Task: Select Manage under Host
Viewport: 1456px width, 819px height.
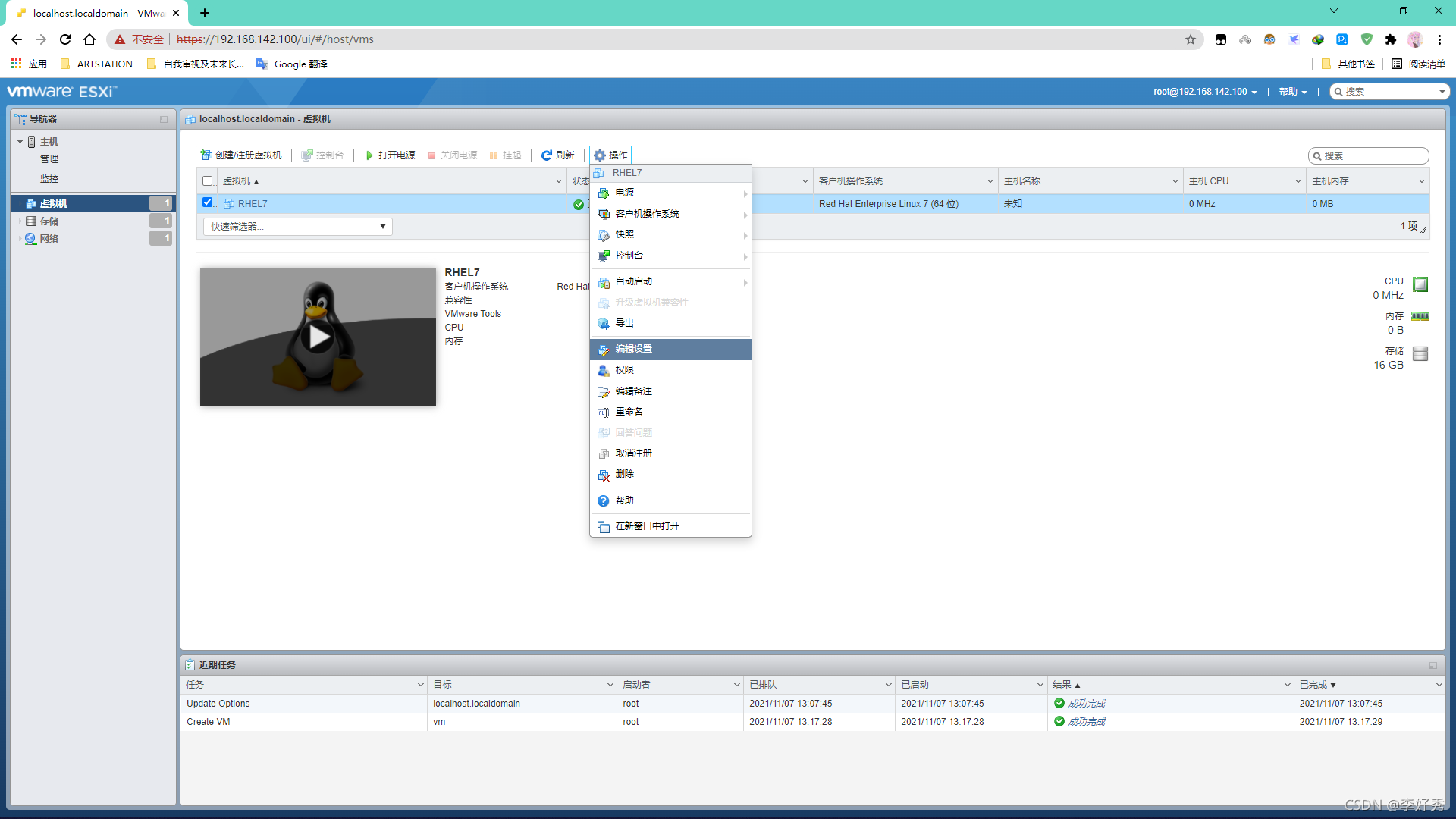Action: (x=49, y=159)
